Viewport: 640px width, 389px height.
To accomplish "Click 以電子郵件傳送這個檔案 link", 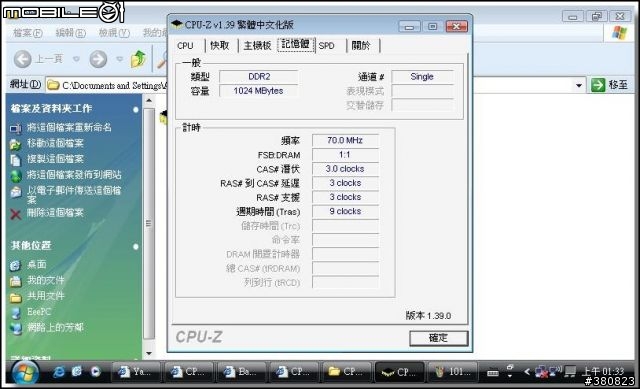I will pos(74,195).
